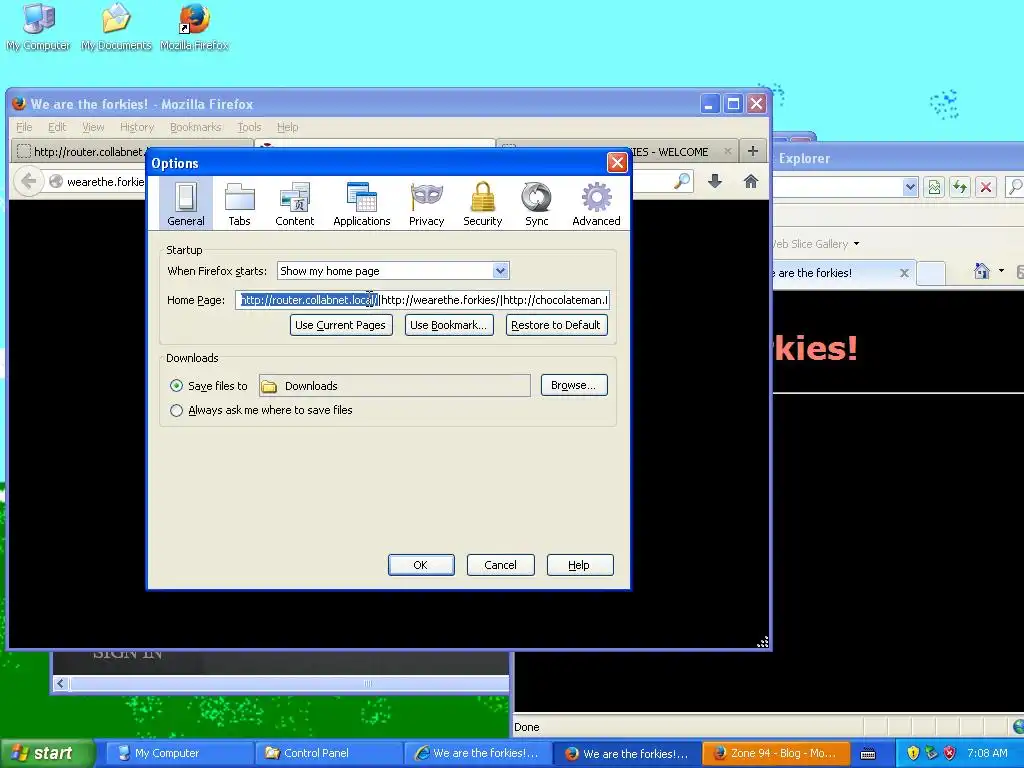Click the Internet Explorer home icon
The image size is (1024, 768).
point(981,270)
